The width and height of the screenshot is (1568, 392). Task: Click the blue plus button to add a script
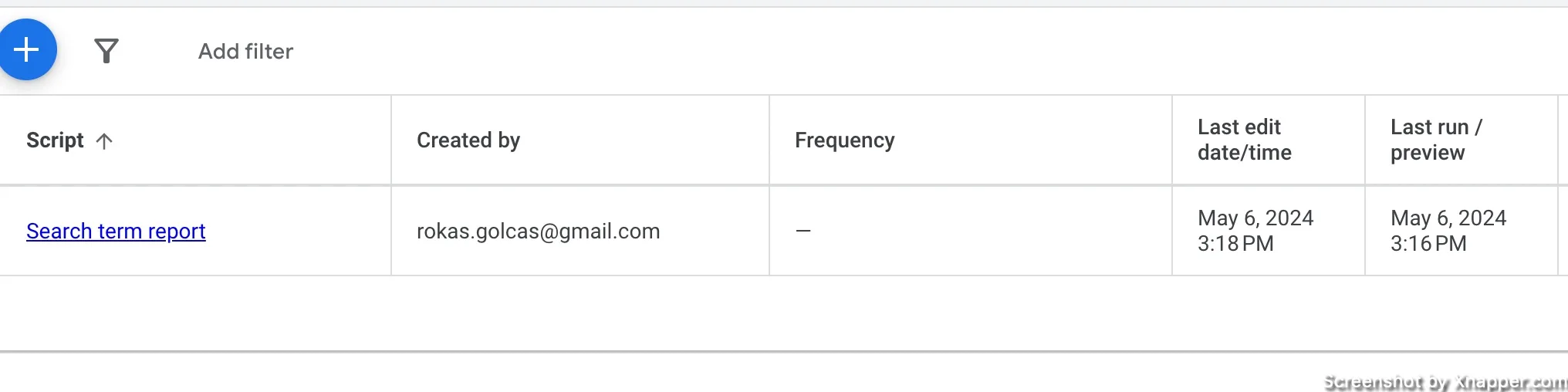(x=27, y=49)
